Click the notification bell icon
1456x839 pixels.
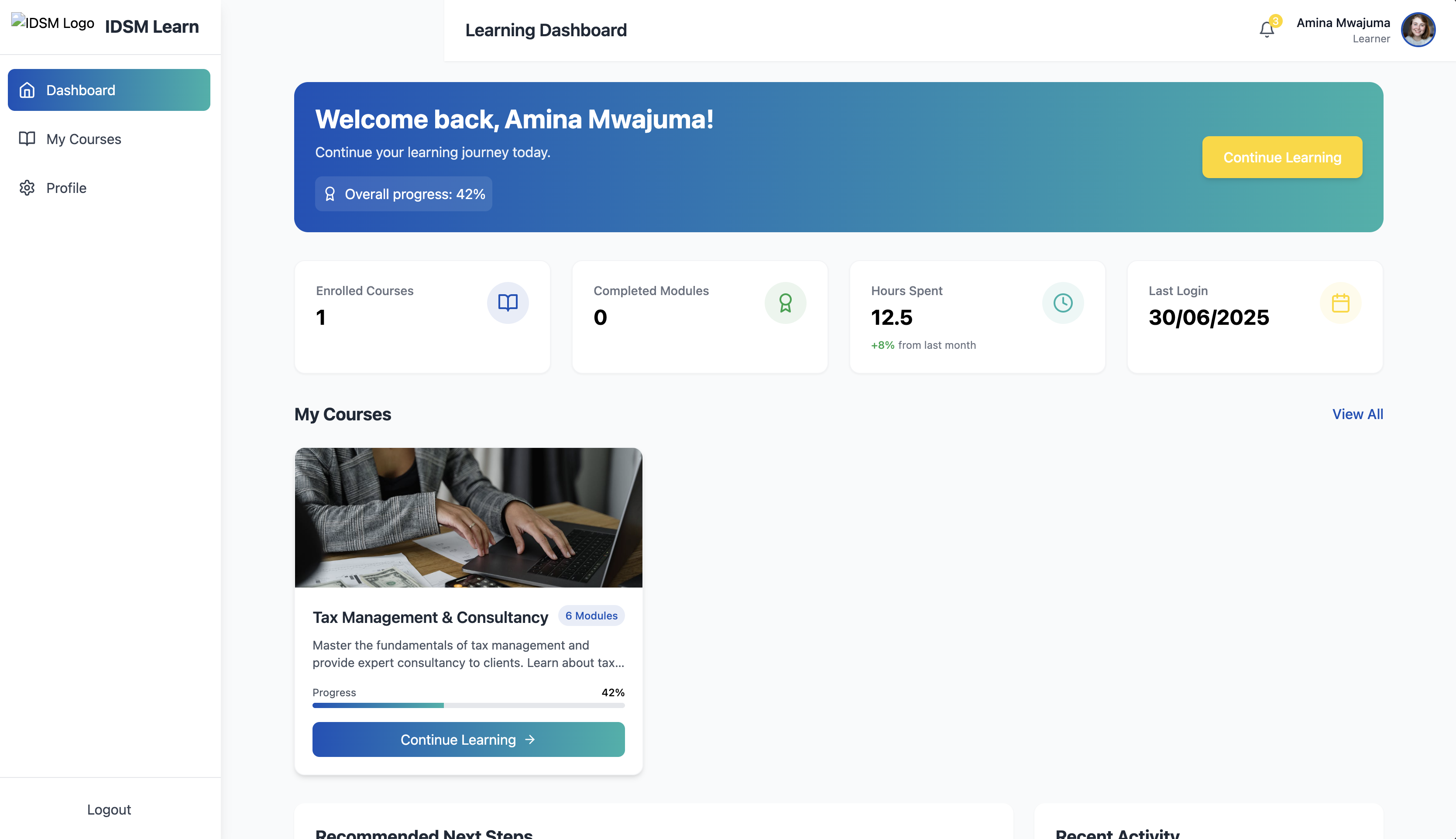click(1266, 29)
